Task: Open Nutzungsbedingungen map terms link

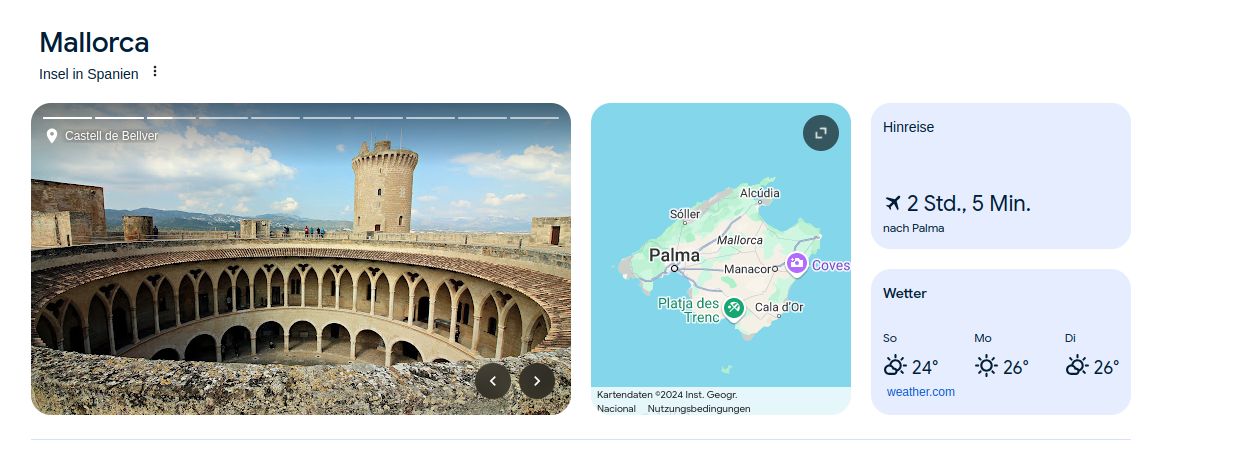Action: click(x=699, y=408)
